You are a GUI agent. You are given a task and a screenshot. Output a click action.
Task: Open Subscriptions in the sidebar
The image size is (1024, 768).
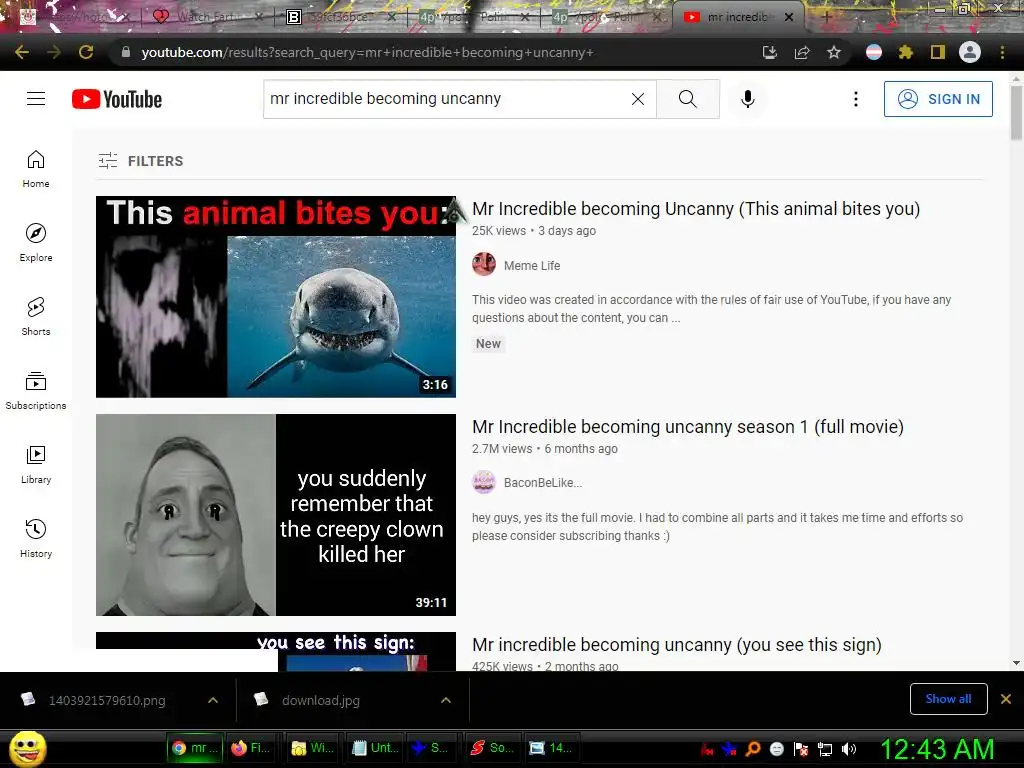coord(36,391)
